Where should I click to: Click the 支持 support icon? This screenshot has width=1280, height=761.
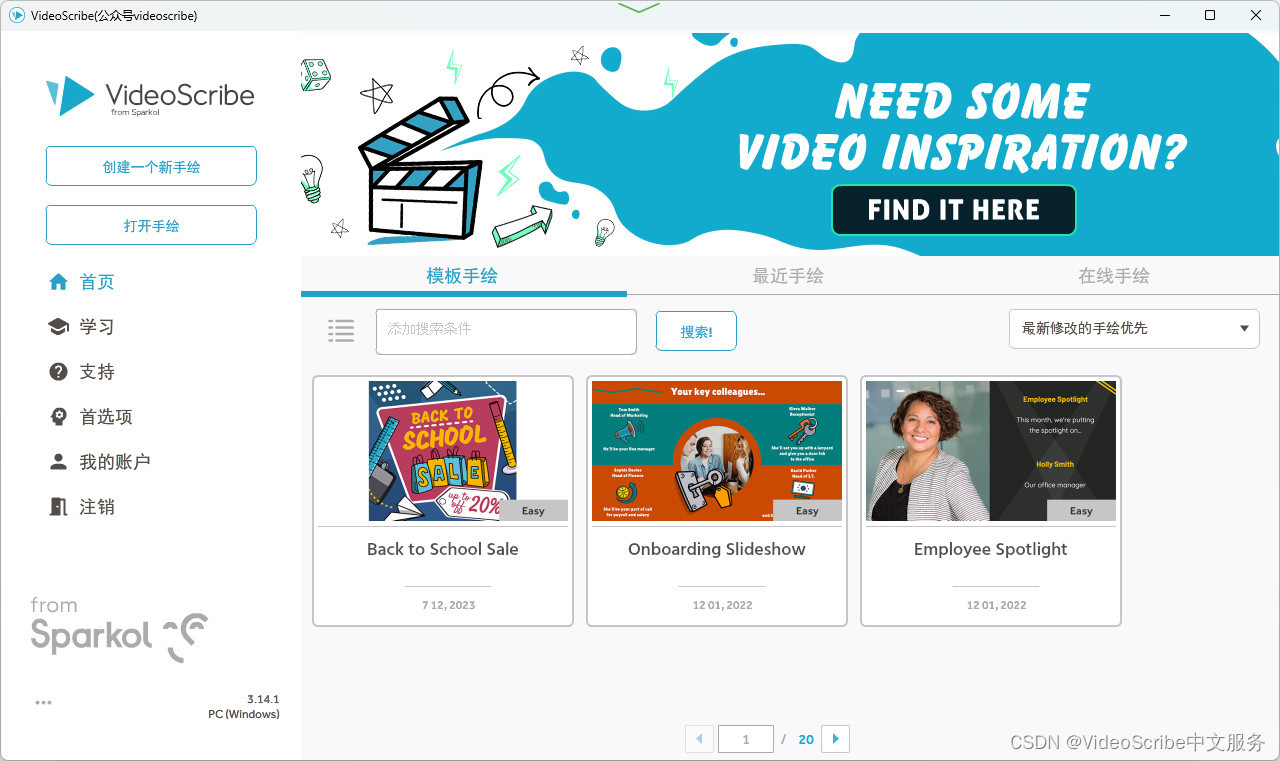(58, 371)
